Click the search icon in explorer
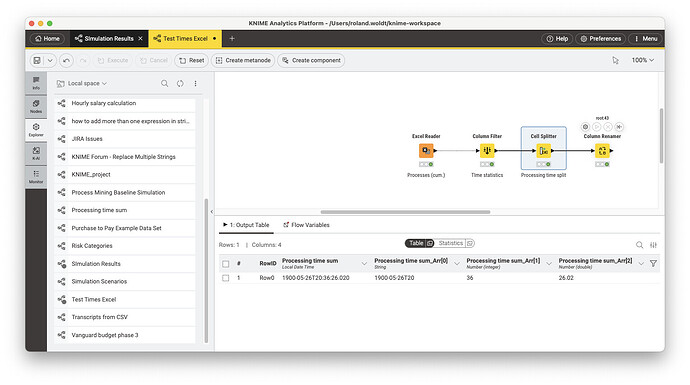Screen dimensions: 690x385 165,83
